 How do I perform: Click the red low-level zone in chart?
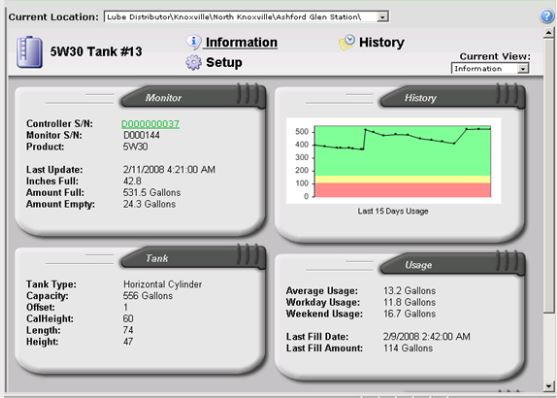click(x=403, y=190)
